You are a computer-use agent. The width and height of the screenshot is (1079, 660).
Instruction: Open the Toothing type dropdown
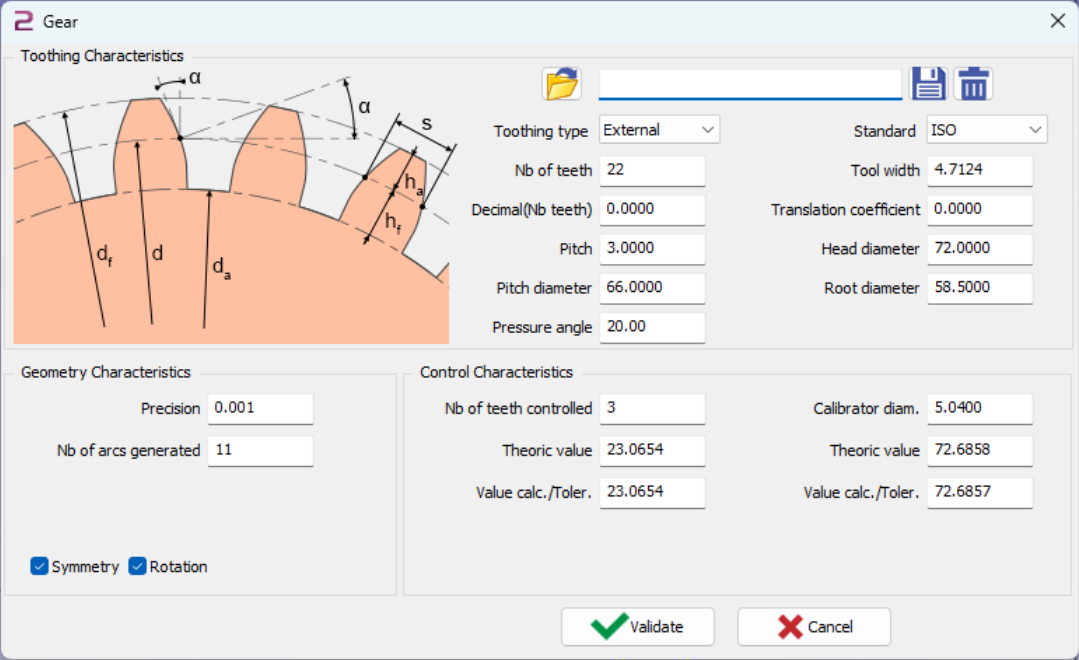point(659,130)
